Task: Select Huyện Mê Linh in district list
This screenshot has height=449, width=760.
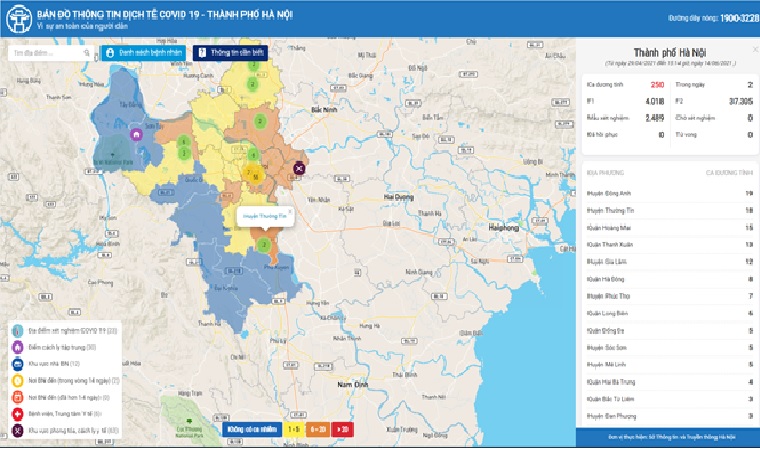Action: tap(669, 365)
